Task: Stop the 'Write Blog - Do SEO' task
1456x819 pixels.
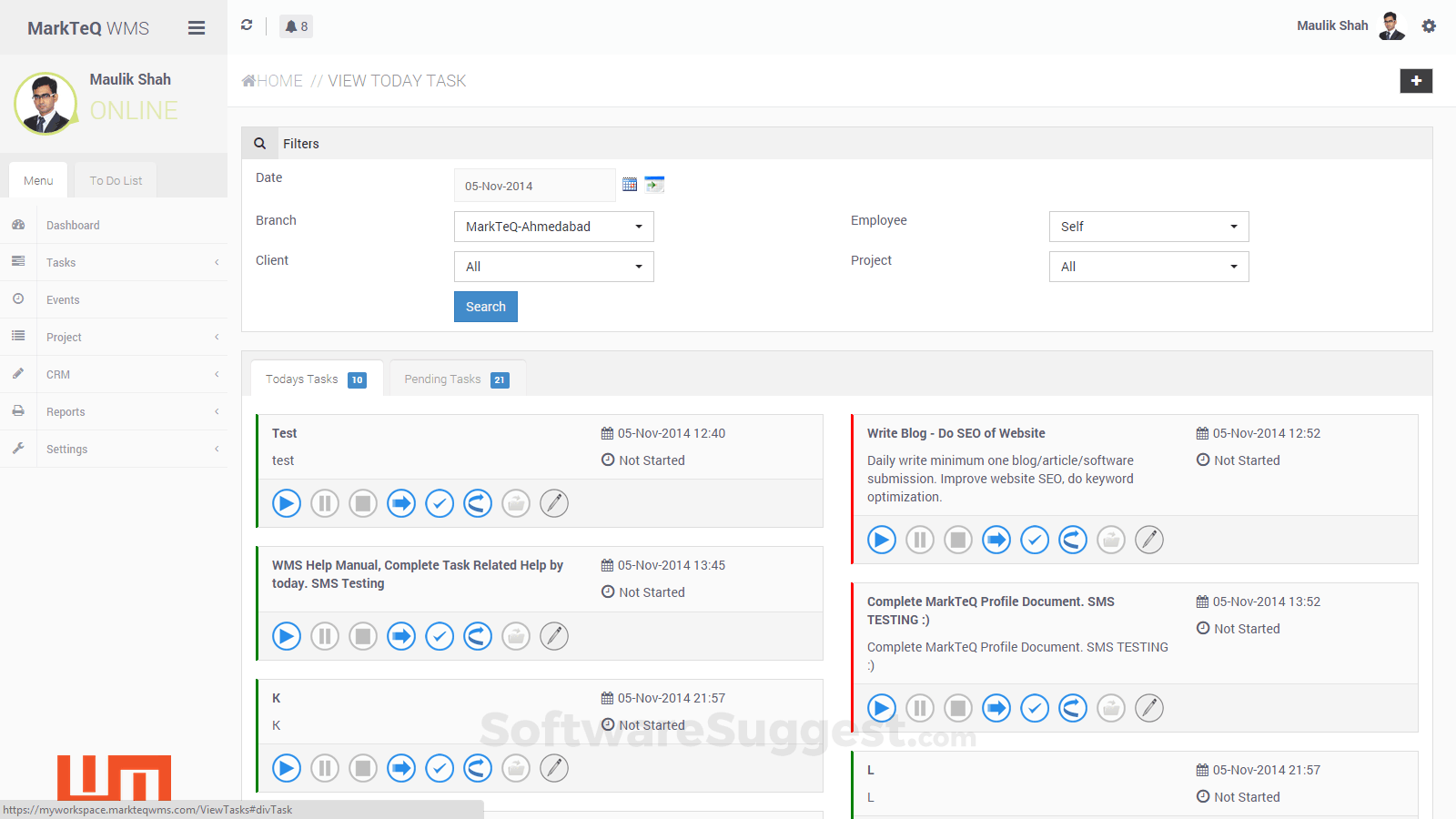Action: tap(958, 540)
